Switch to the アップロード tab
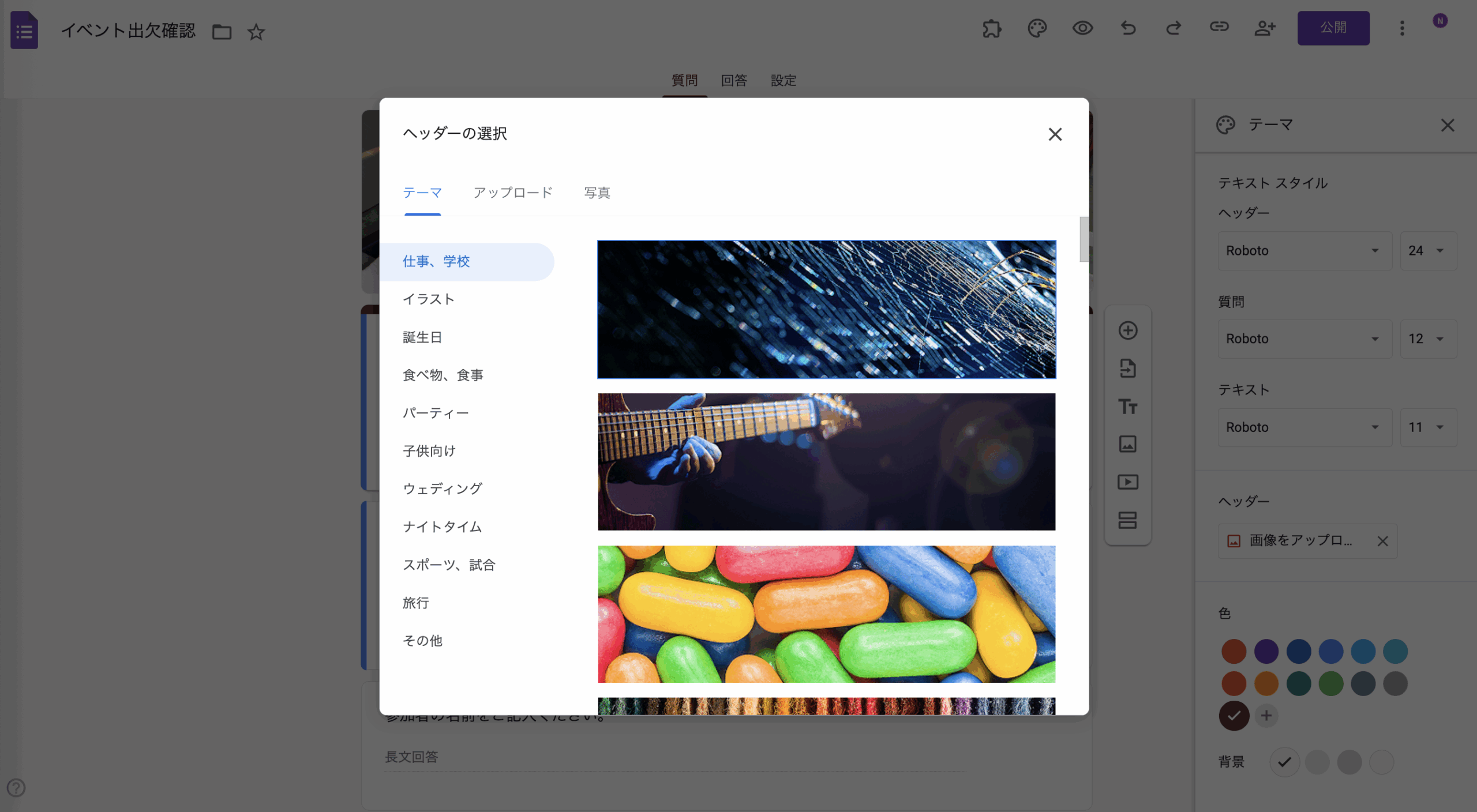 (513, 193)
